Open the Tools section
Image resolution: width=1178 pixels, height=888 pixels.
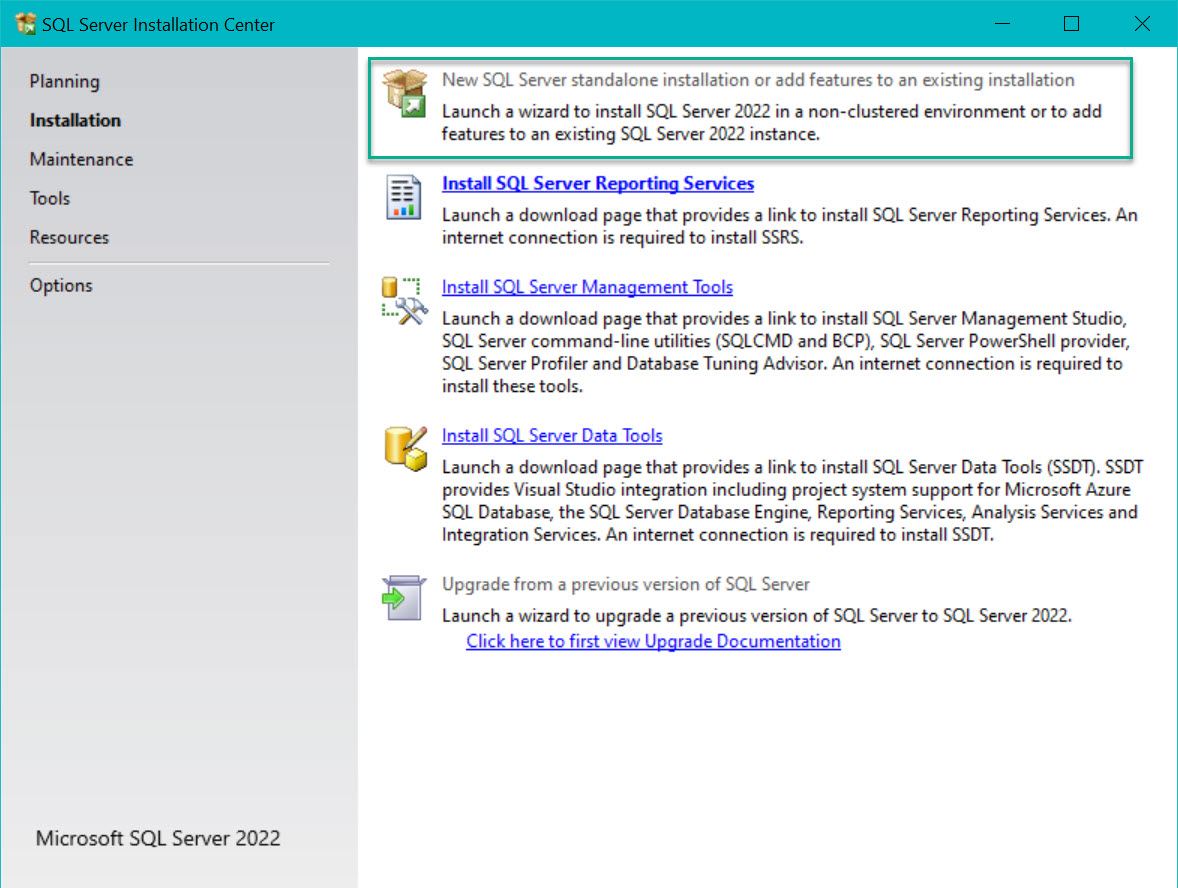click(x=50, y=198)
